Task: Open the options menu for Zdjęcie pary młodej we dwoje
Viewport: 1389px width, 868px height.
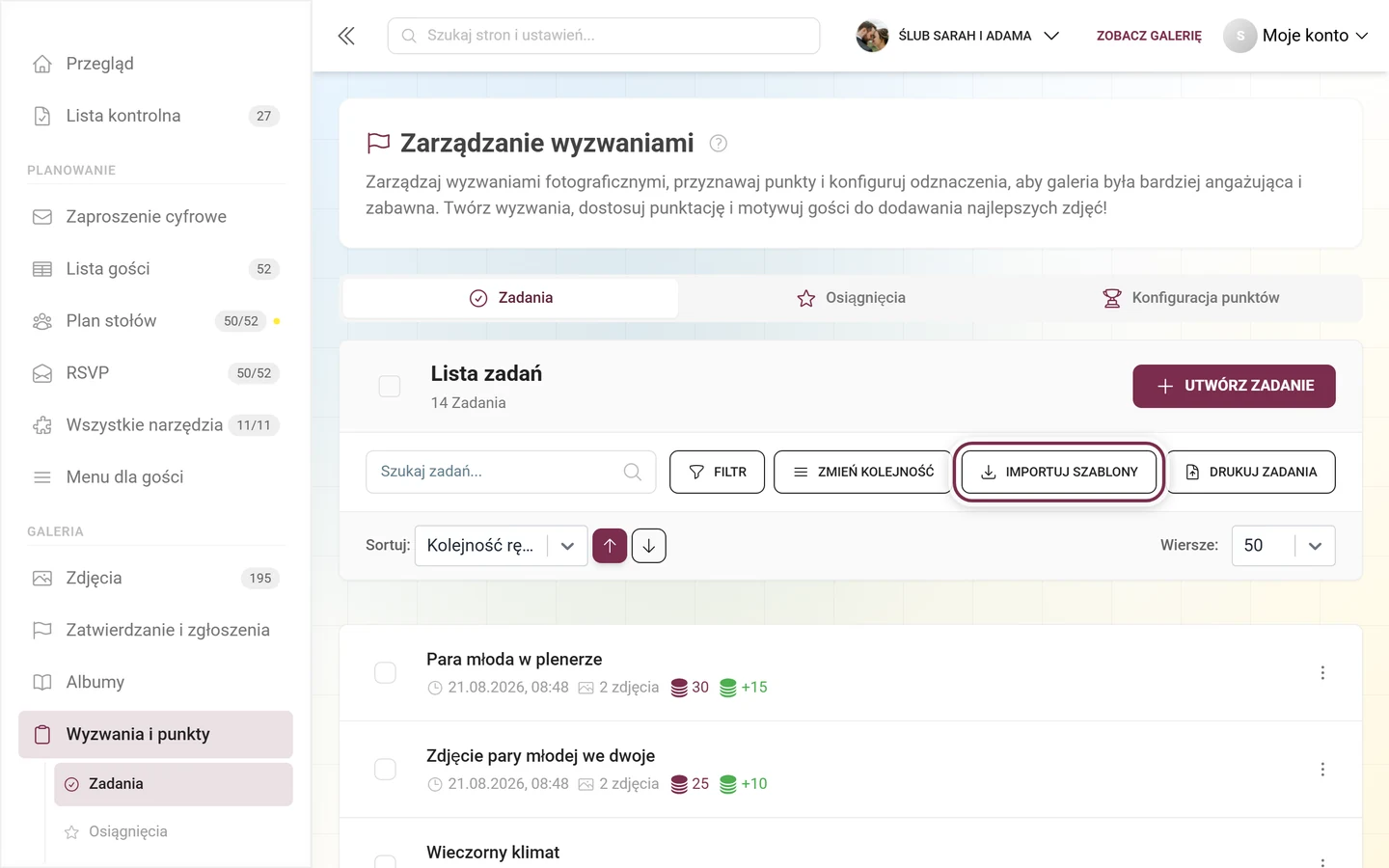Action: coord(1322,769)
